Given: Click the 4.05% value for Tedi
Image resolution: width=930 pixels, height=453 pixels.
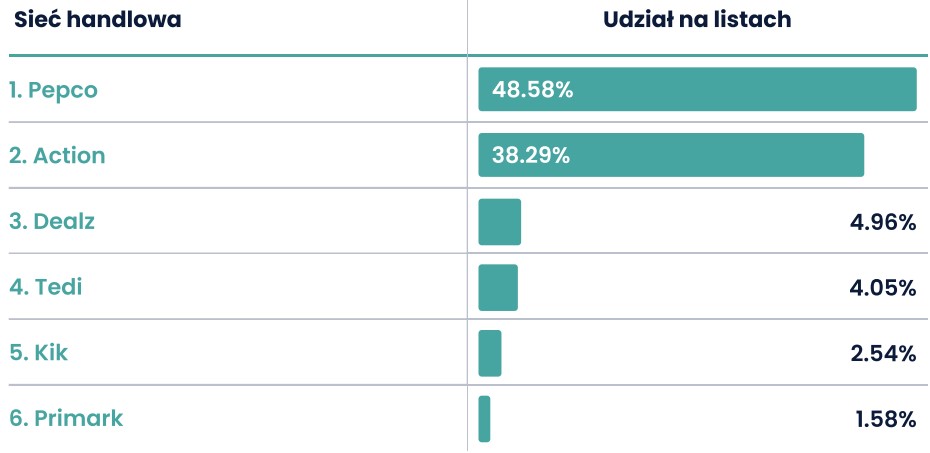Looking at the screenshot, I should pyautogui.click(x=883, y=289).
